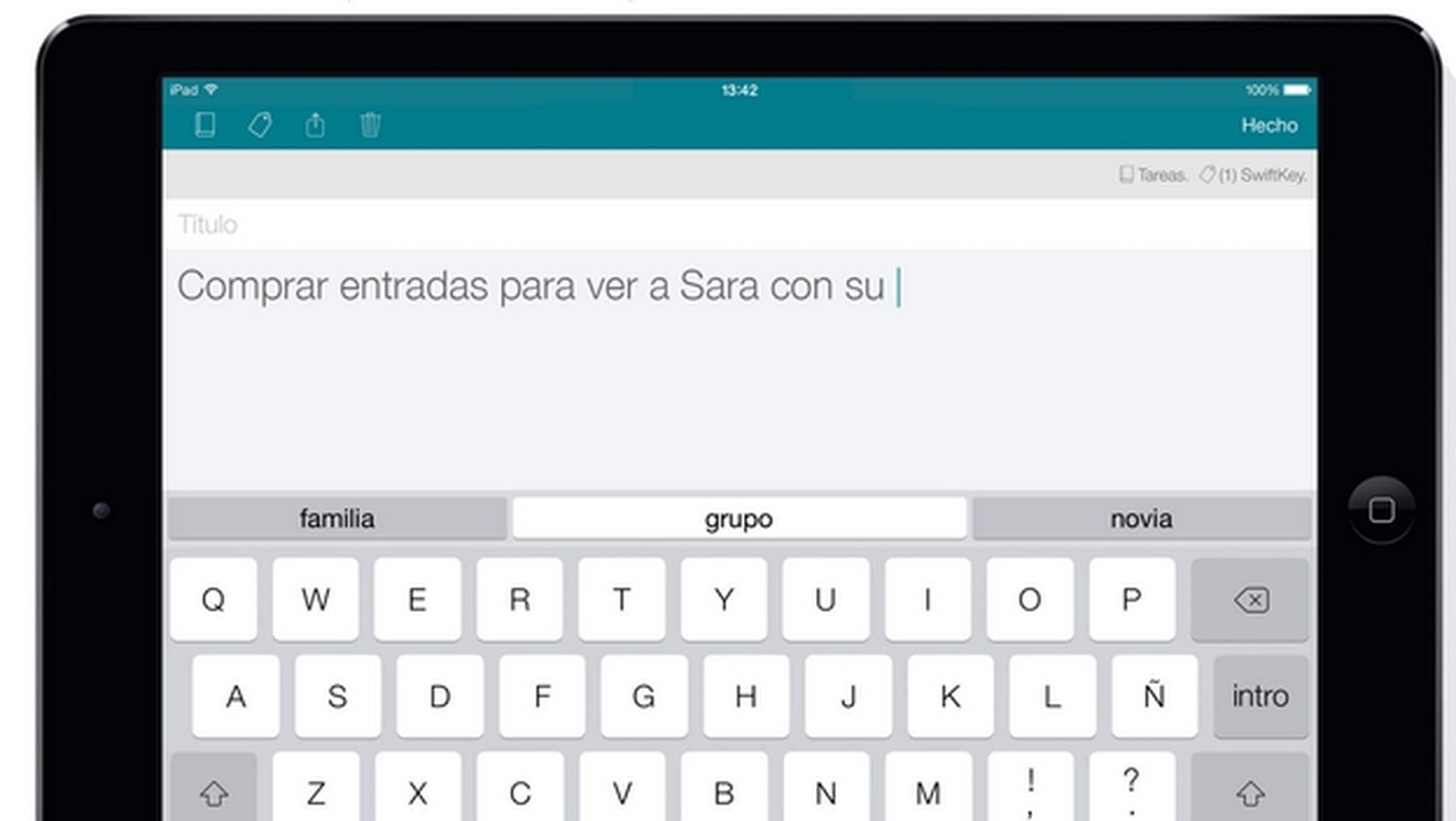Select the suggestion 'novia'
Screen dimensions: 1456x821
(x=1140, y=518)
